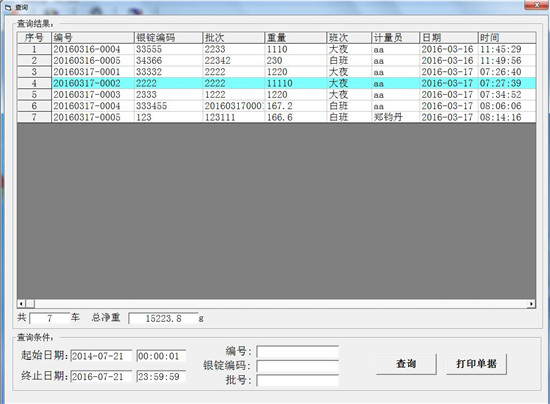This screenshot has width=550, height=404.
Task: Select row number 5 header cell
Action: [x=34, y=95]
